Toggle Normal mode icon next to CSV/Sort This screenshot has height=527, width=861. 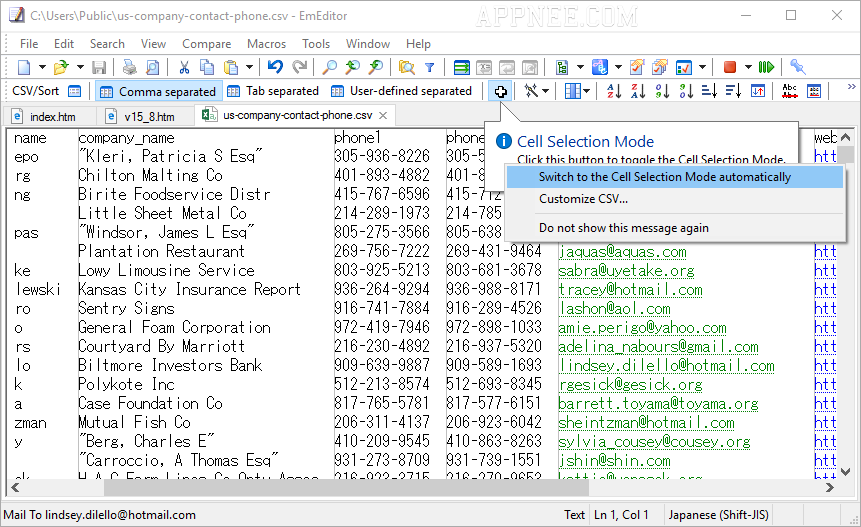(x=74, y=91)
